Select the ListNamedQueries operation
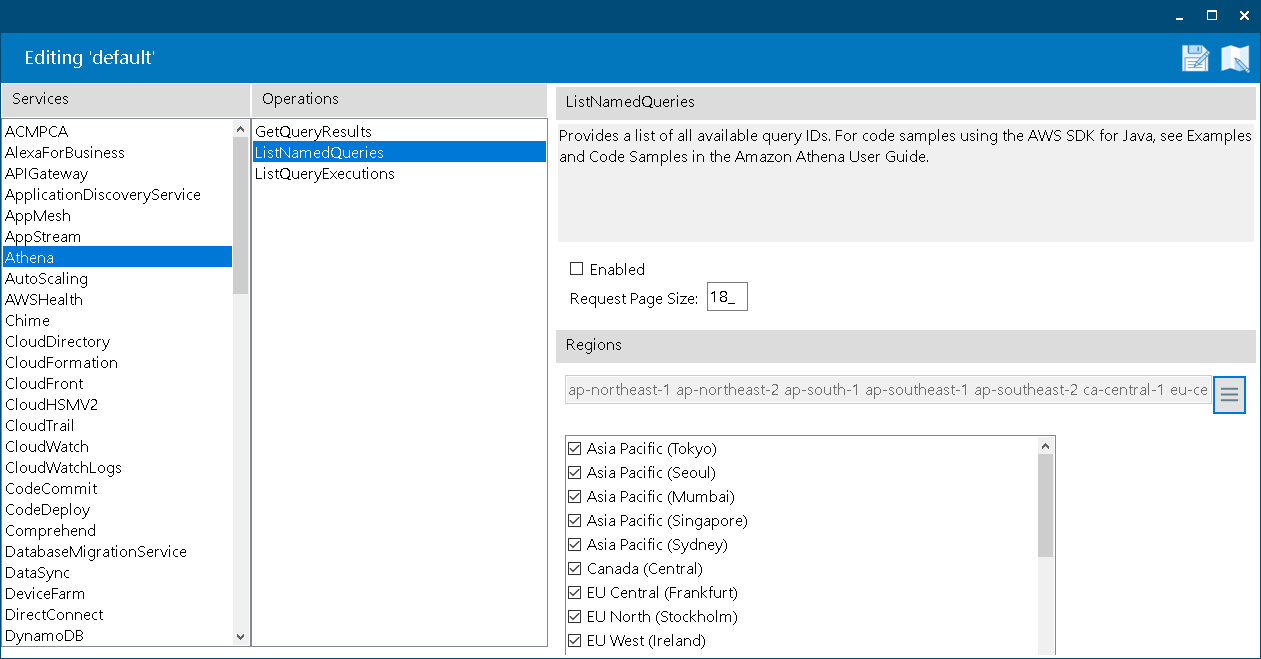Image resolution: width=1261 pixels, height=659 pixels. click(x=399, y=153)
